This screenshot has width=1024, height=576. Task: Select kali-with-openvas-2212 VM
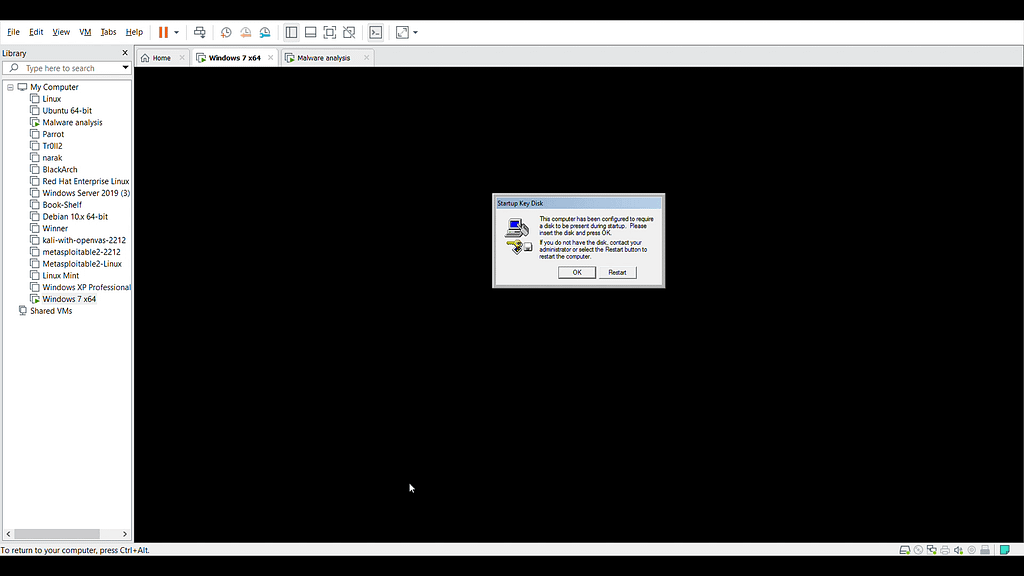pyautogui.click(x=84, y=240)
